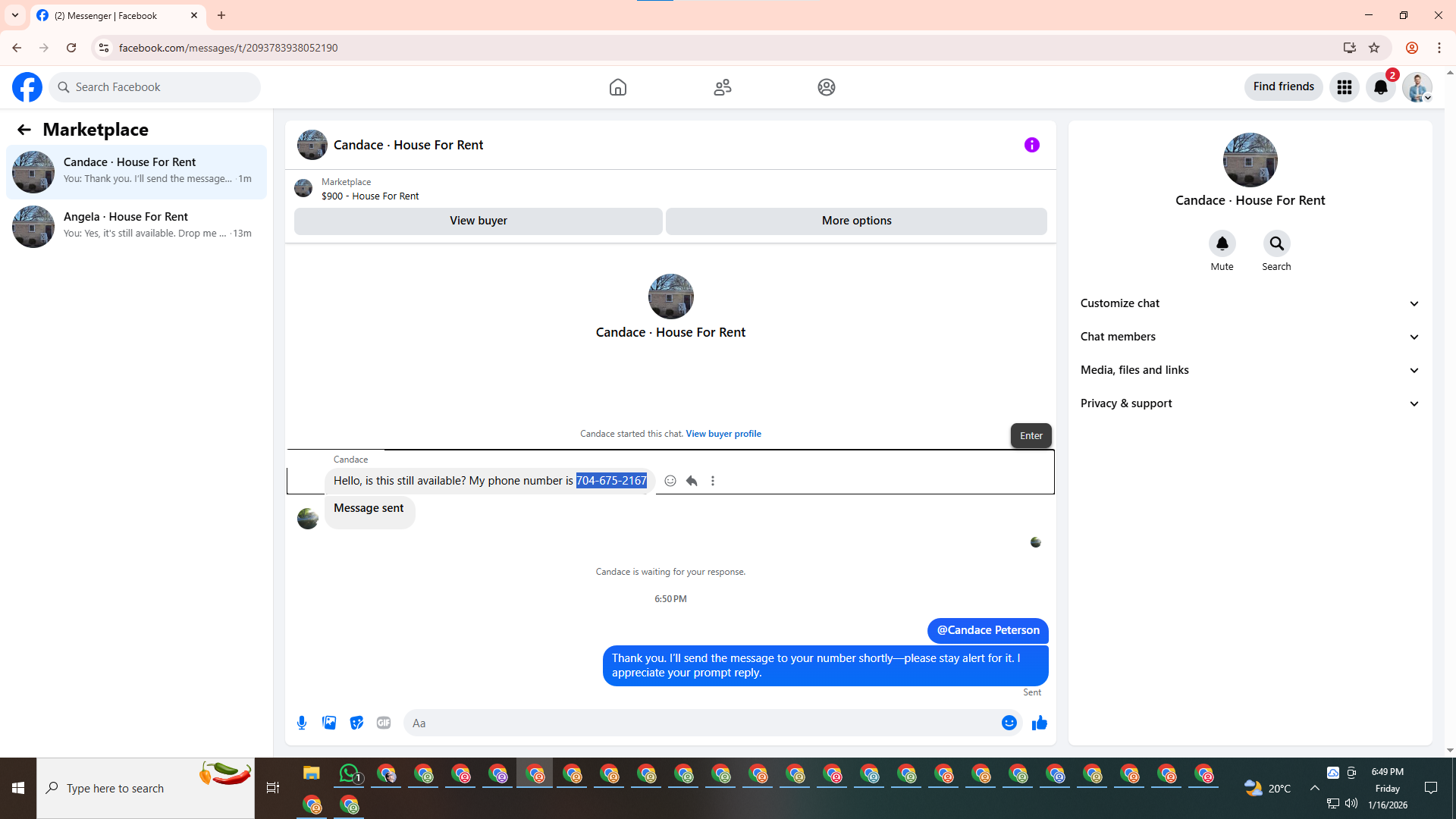Open the sticker picker icon

pyautogui.click(x=356, y=723)
